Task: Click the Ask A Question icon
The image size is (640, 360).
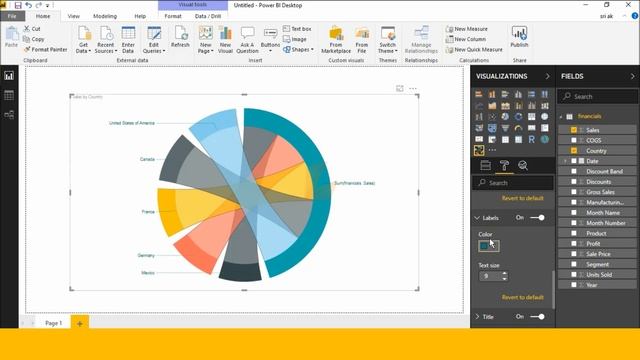Action: [x=247, y=40]
